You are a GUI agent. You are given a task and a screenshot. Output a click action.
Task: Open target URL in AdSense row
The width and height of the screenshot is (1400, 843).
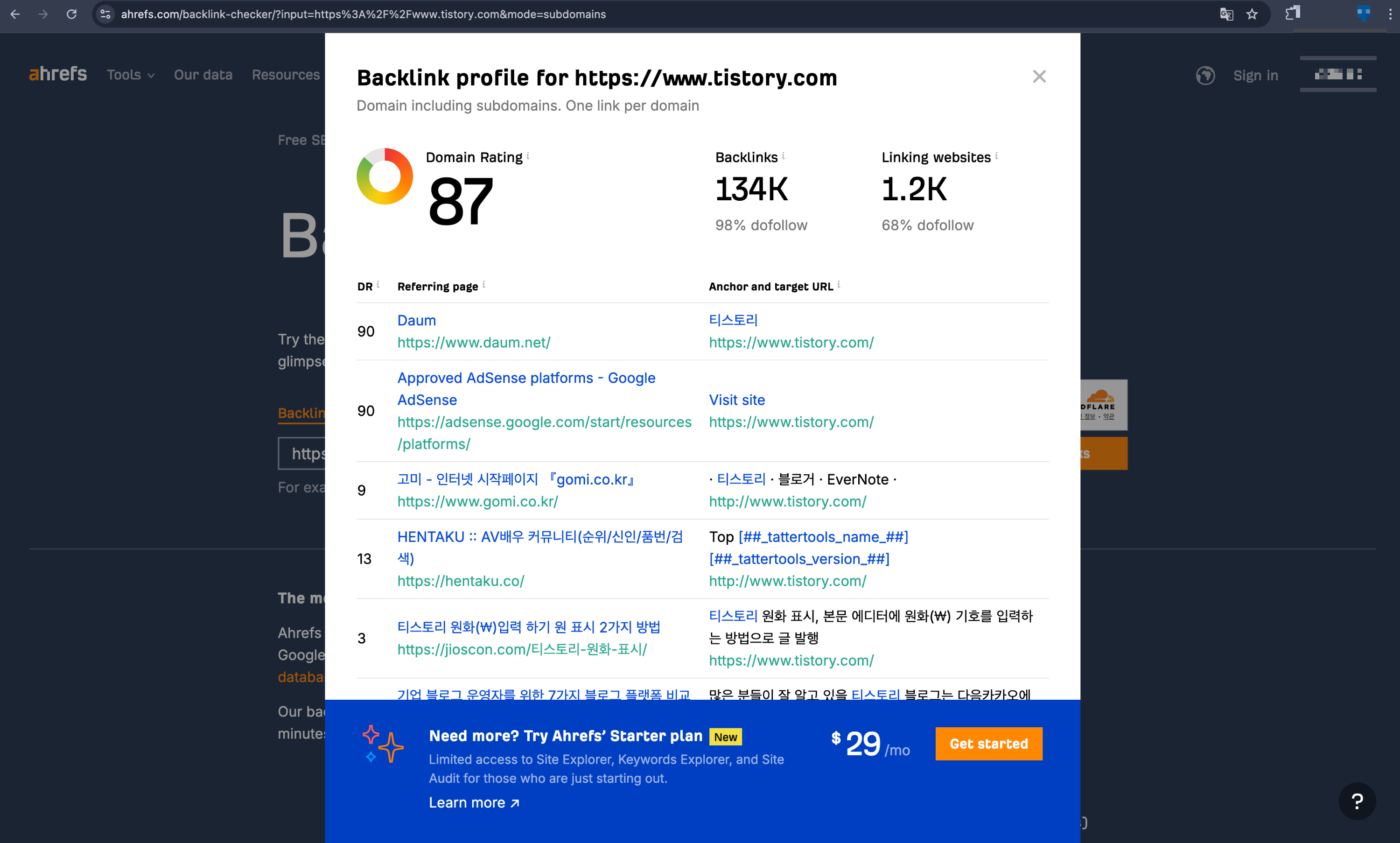pos(791,422)
